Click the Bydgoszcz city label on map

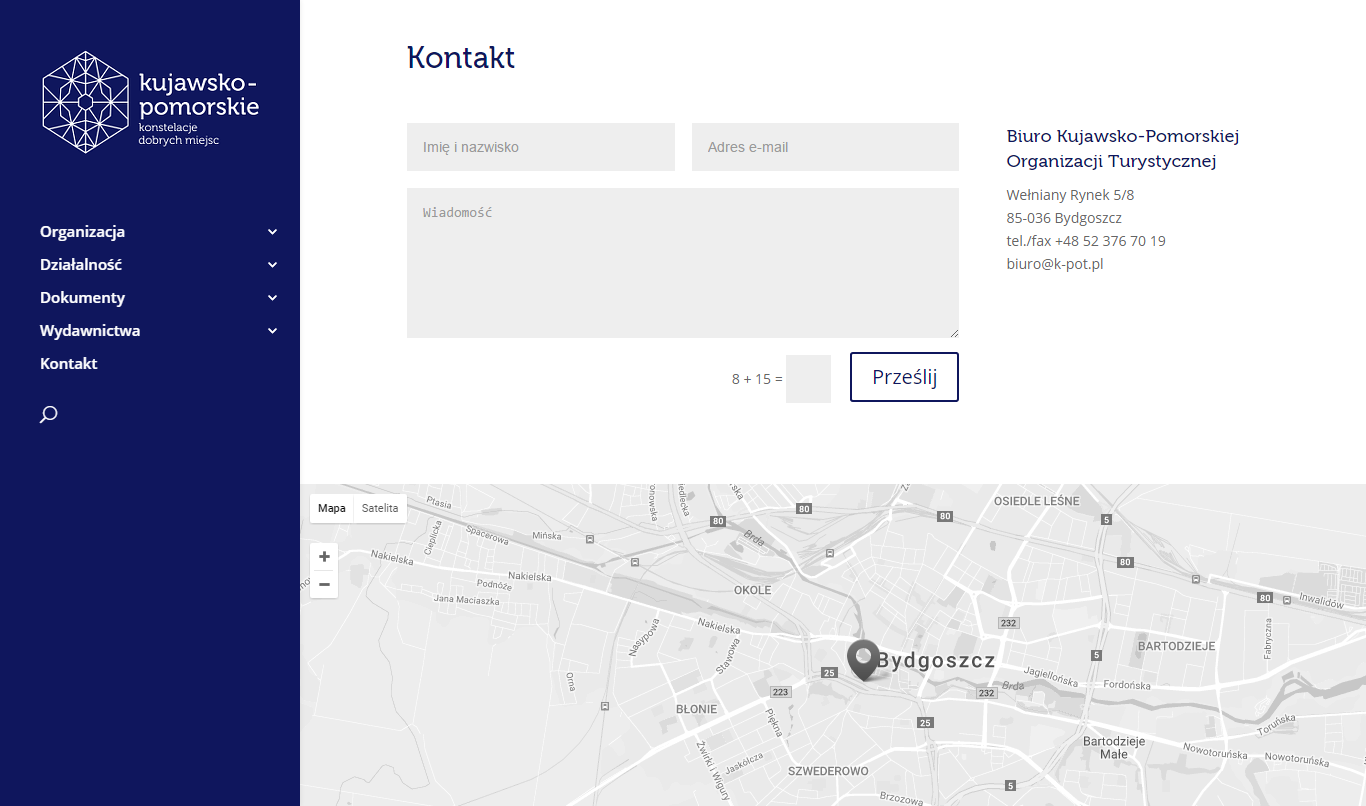(936, 661)
